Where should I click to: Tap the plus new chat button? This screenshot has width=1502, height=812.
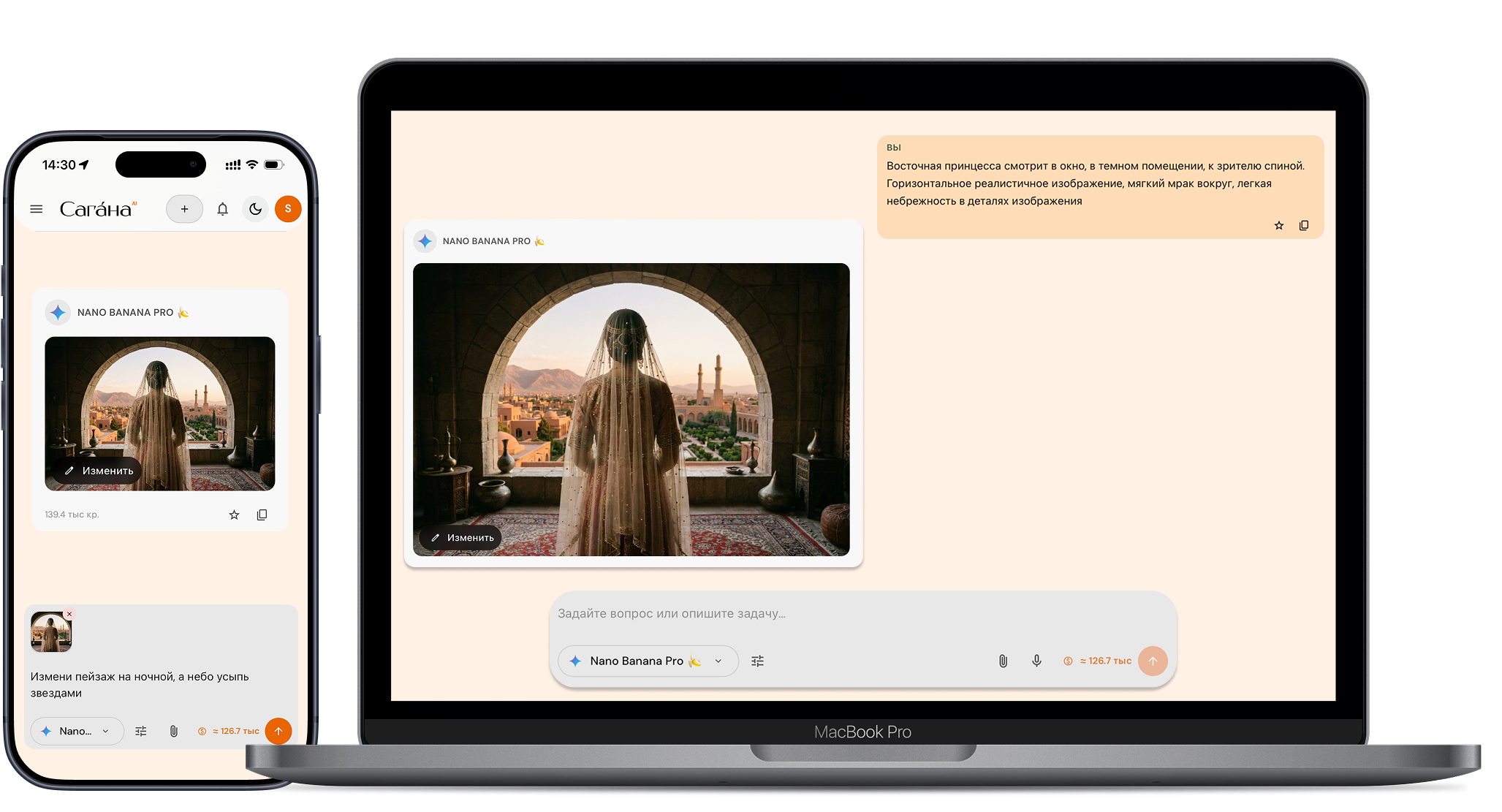click(184, 209)
